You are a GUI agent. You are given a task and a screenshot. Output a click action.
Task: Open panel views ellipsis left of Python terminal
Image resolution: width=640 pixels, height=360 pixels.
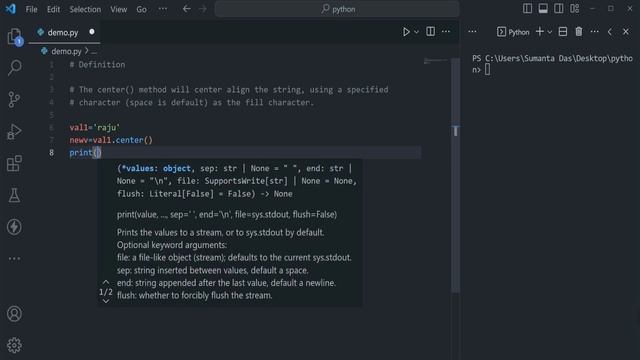click(472, 31)
